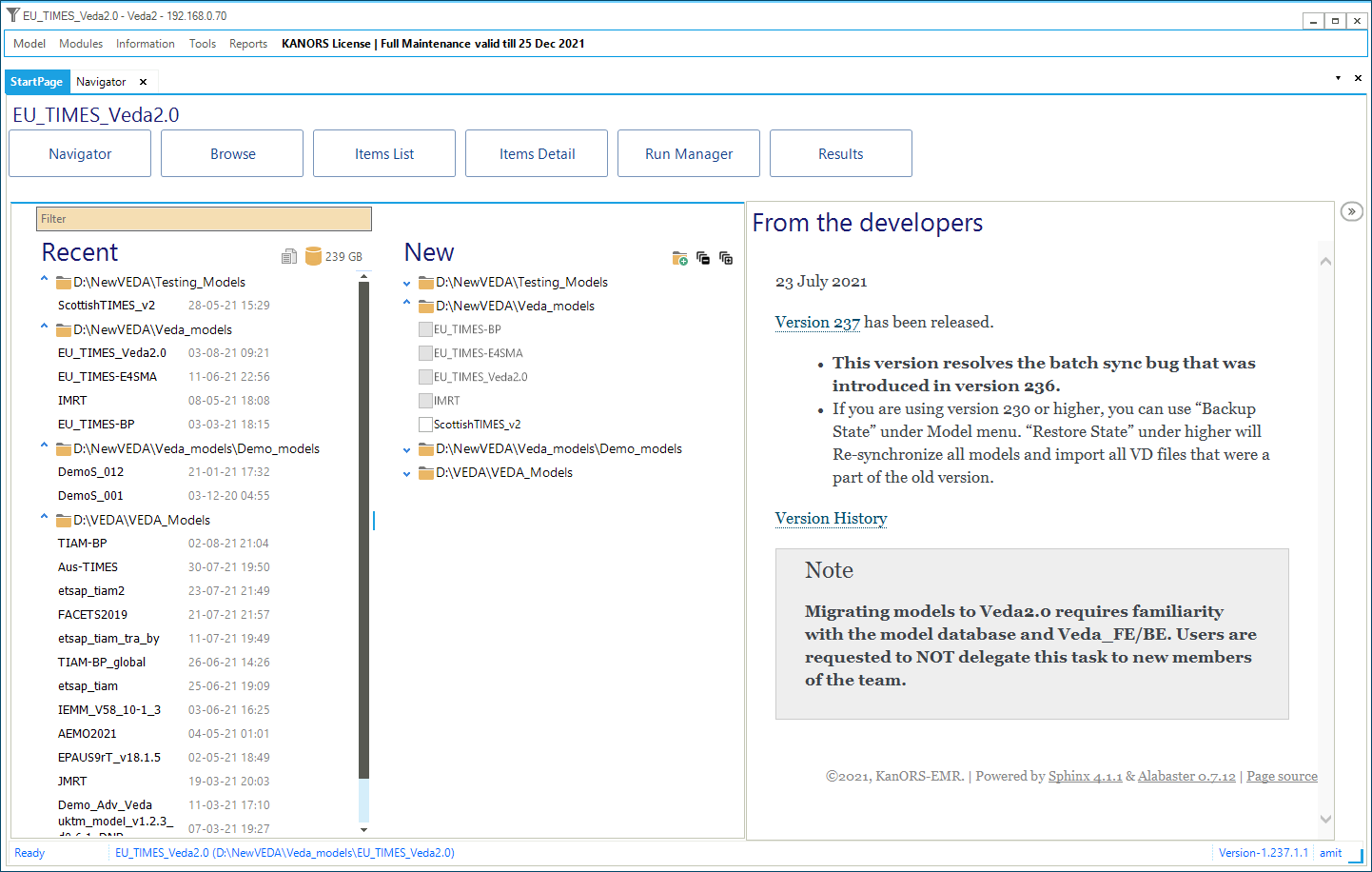The image size is (1372, 872).
Task: Open the Results button
Action: (x=841, y=153)
